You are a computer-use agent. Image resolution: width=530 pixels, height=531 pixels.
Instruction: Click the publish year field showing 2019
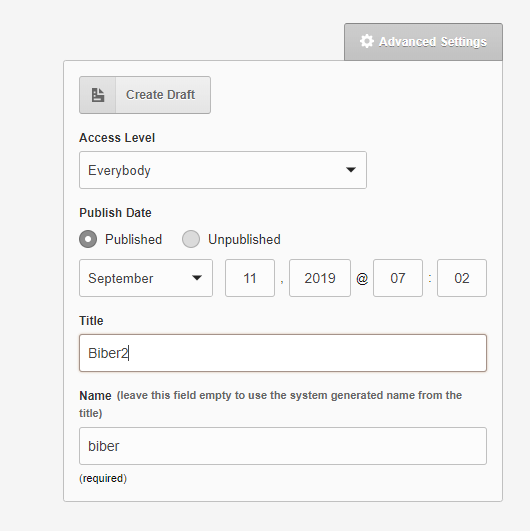[320, 278]
